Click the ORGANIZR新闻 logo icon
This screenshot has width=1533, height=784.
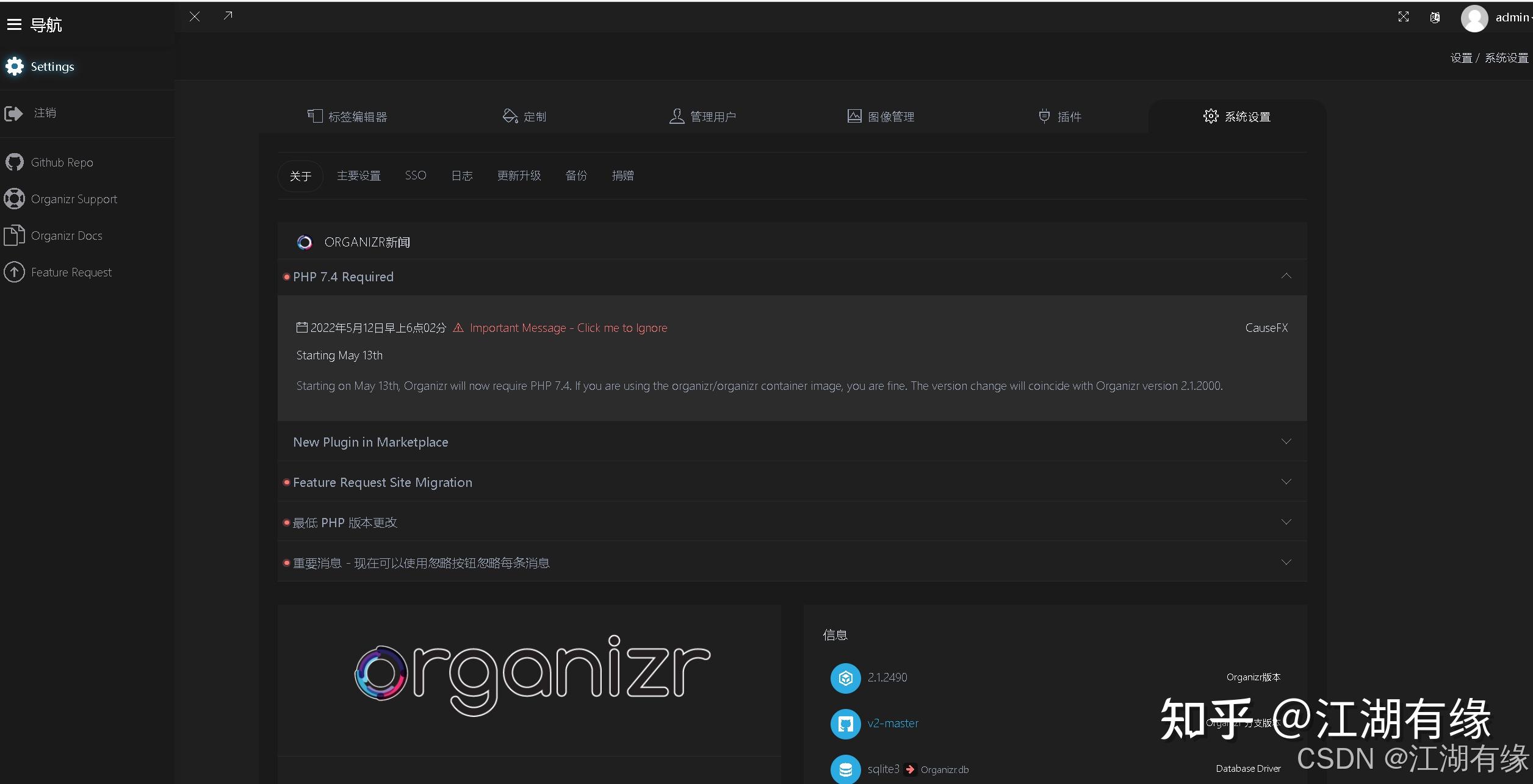tap(305, 242)
